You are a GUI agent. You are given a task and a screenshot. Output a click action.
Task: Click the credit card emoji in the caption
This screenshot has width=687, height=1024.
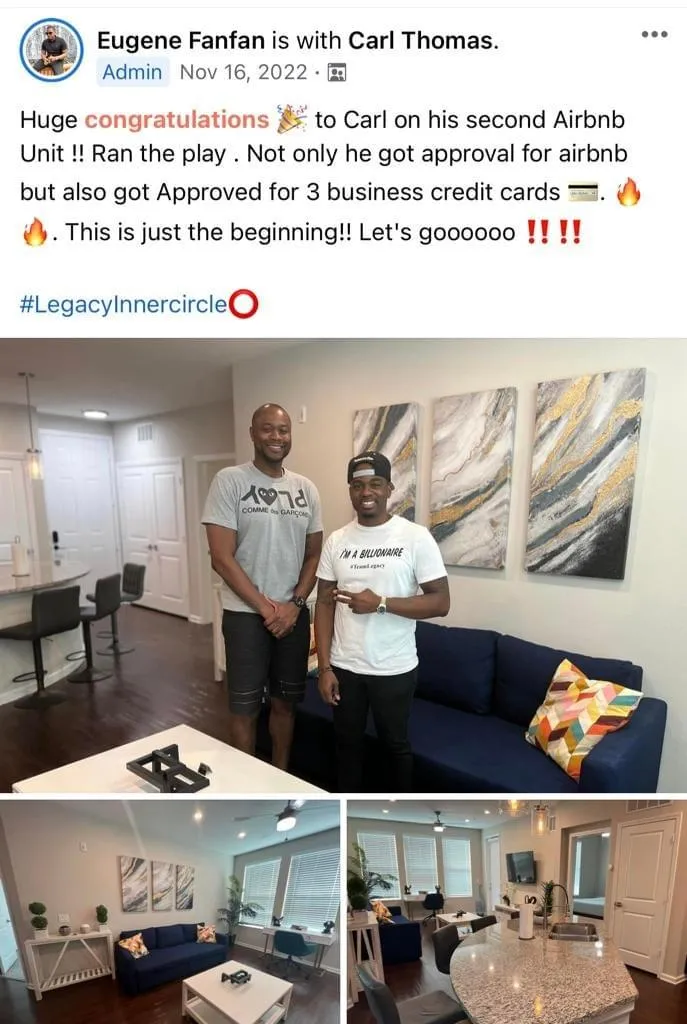[x=583, y=192]
